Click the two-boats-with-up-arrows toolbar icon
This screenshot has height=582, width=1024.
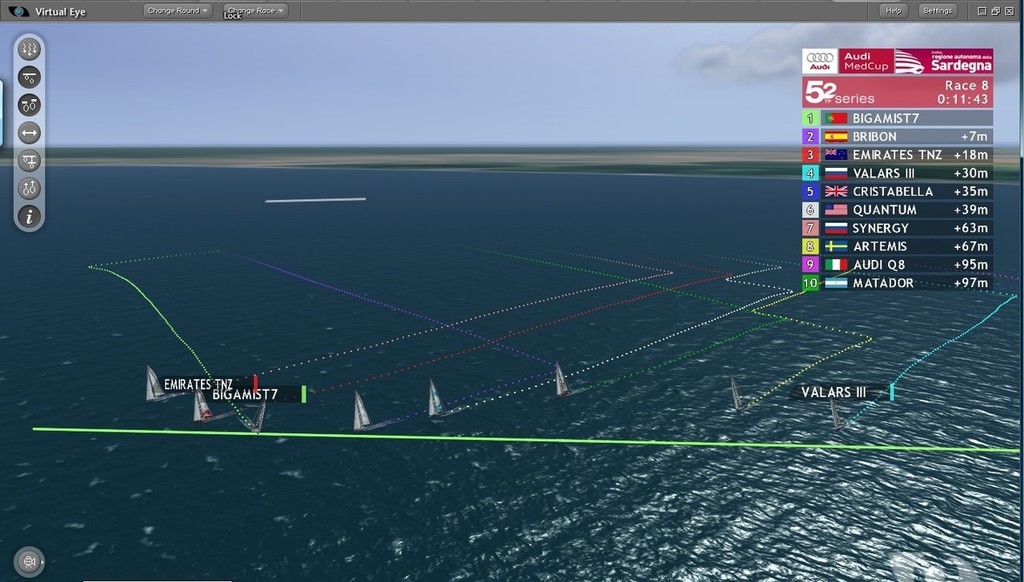click(x=29, y=189)
